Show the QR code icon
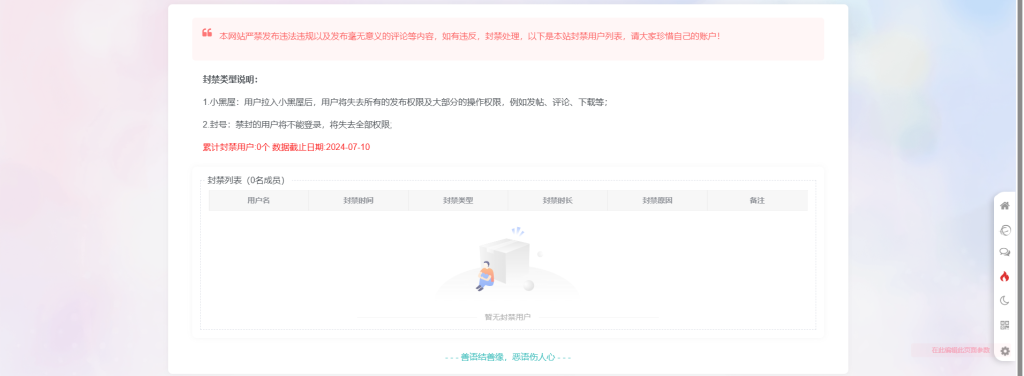This screenshot has height=376, width=1024. pos(1004,325)
